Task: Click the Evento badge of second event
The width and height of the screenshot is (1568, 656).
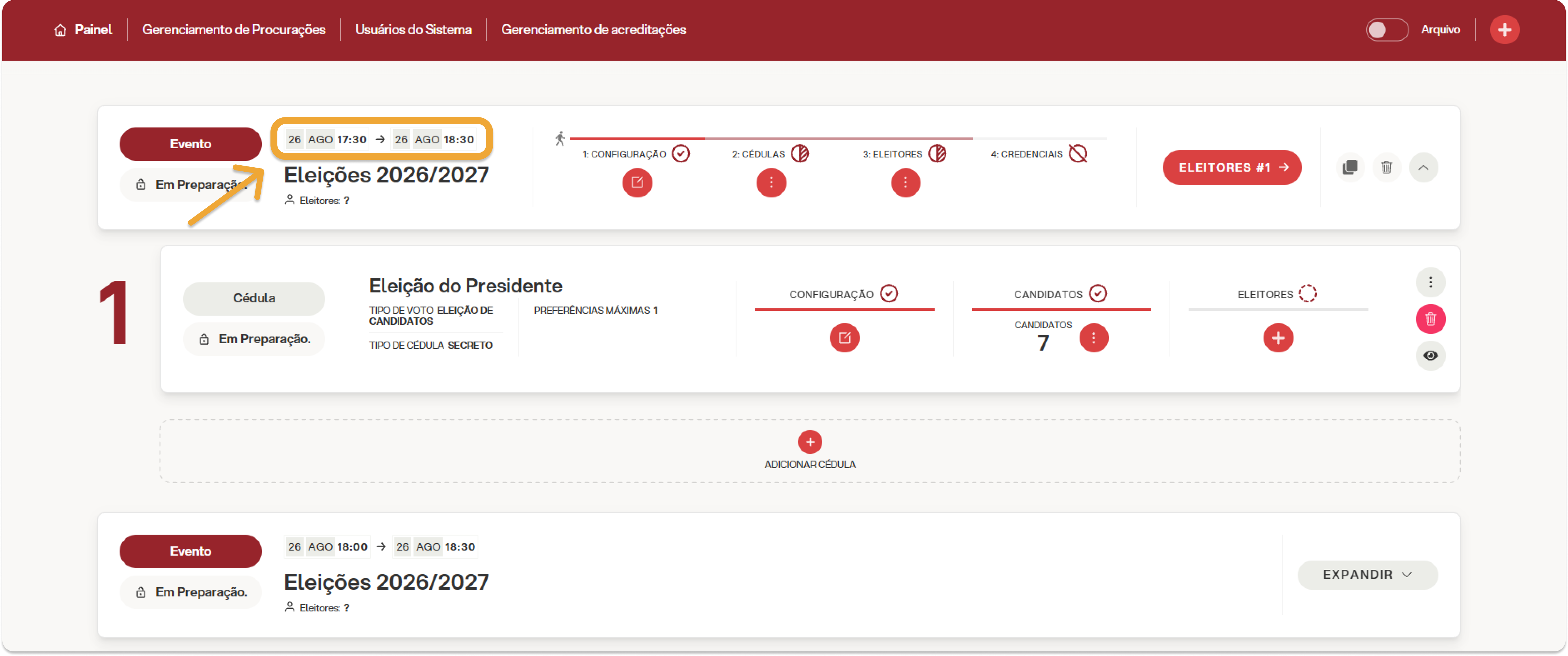Action: (191, 551)
